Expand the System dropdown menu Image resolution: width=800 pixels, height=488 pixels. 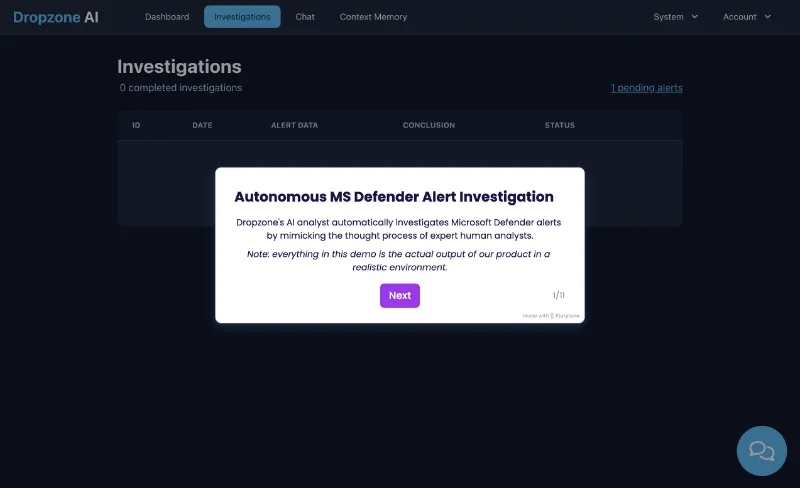point(675,17)
